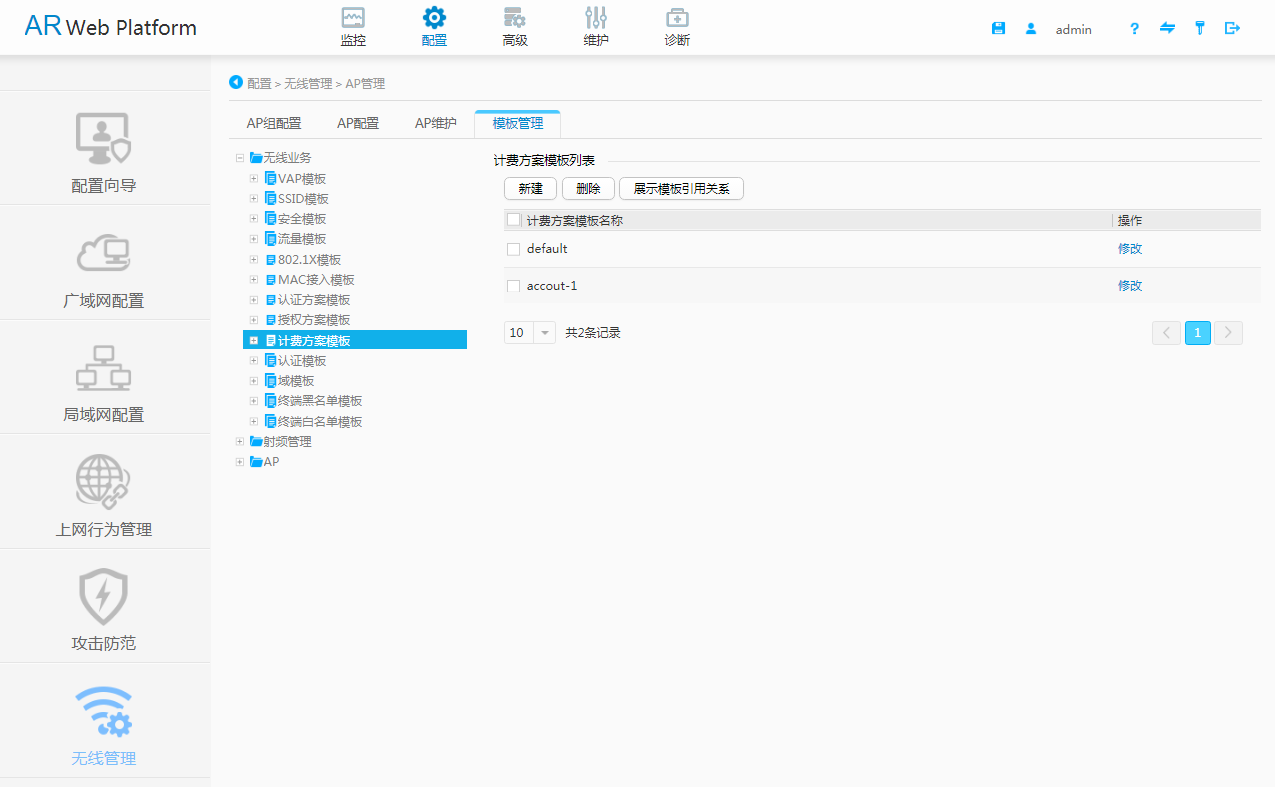勾选表头的全选复选框
The height and width of the screenshot is (787, 1275).
(514, 220)
